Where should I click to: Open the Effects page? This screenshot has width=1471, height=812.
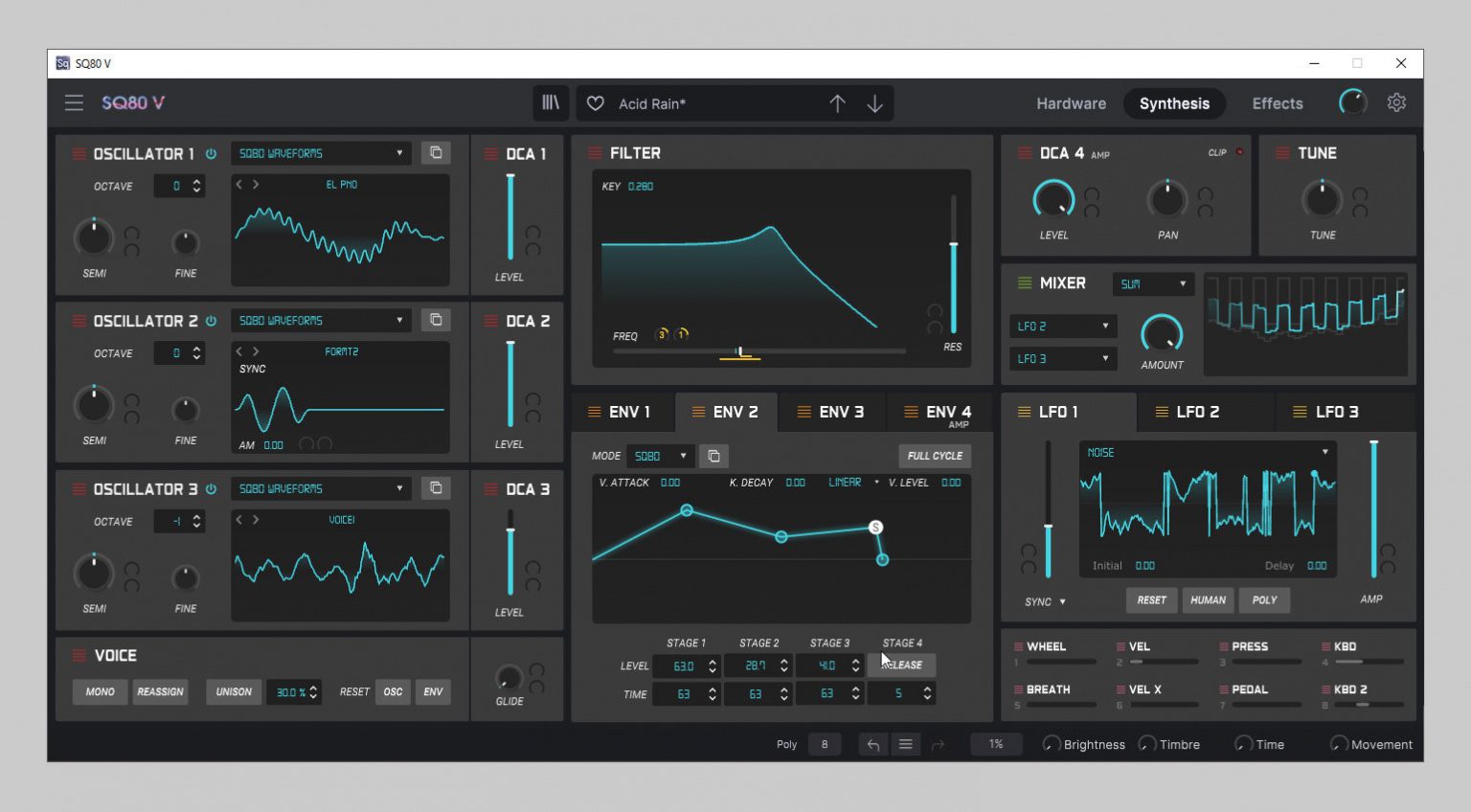tap(1277, 102)
